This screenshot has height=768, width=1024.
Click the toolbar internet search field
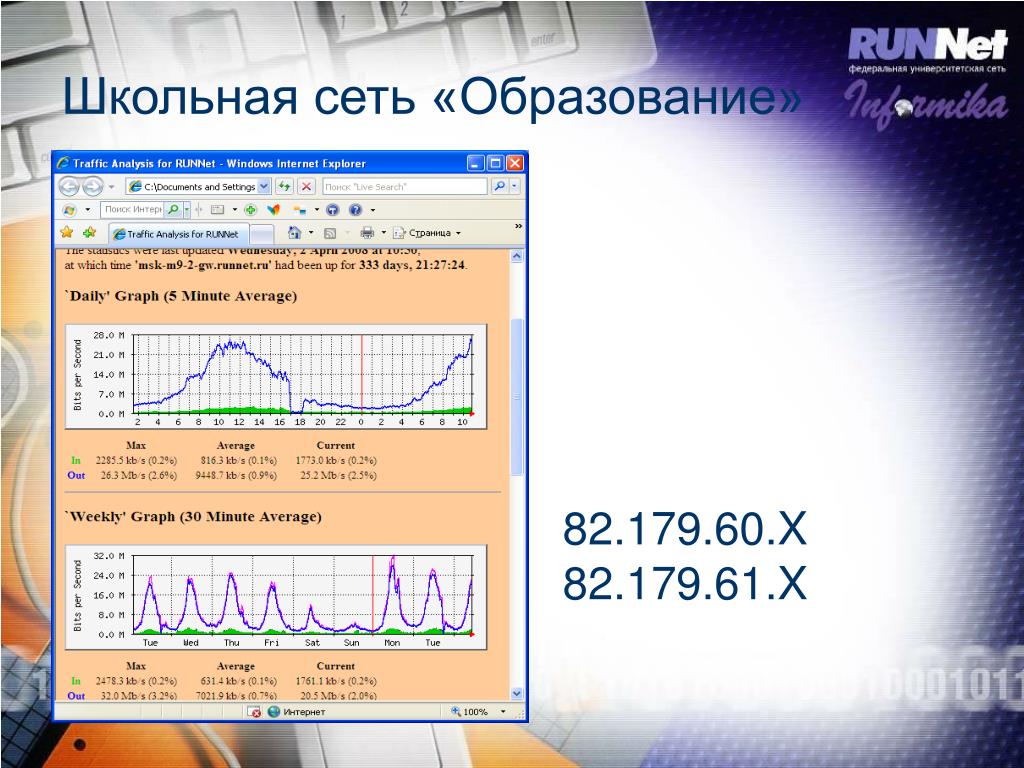click(x=132, y=210)
